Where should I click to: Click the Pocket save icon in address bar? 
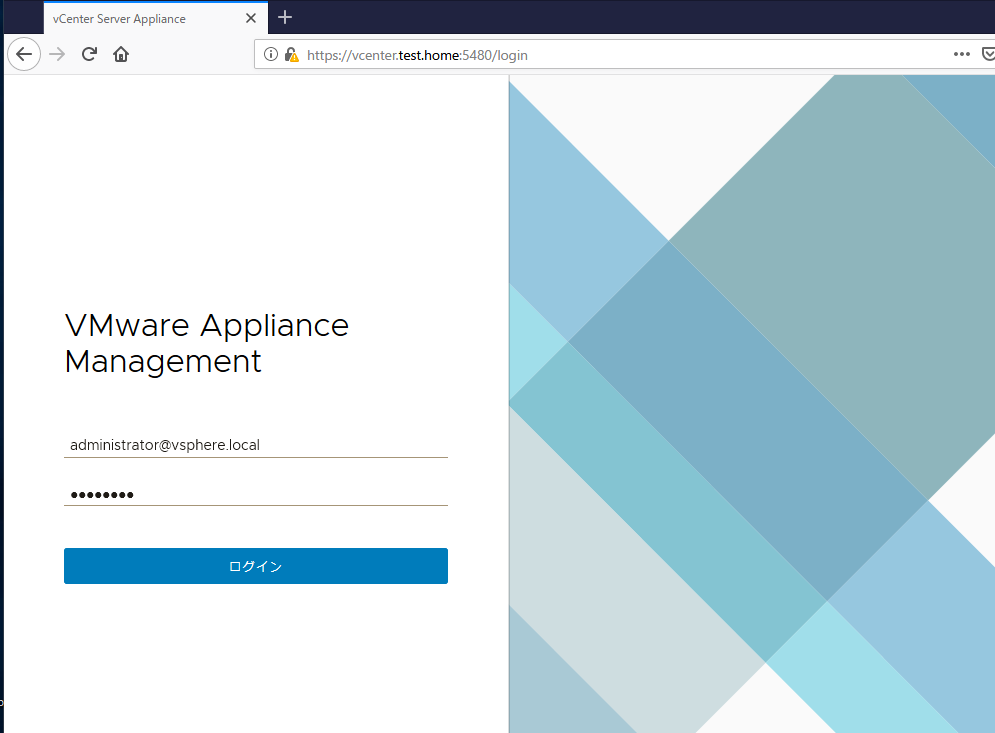988,55
